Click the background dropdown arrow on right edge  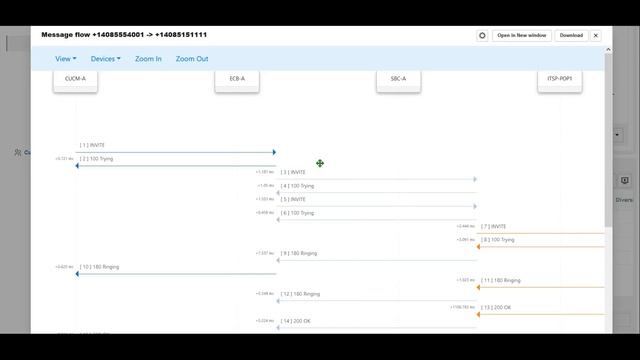[x=617, y=135]
